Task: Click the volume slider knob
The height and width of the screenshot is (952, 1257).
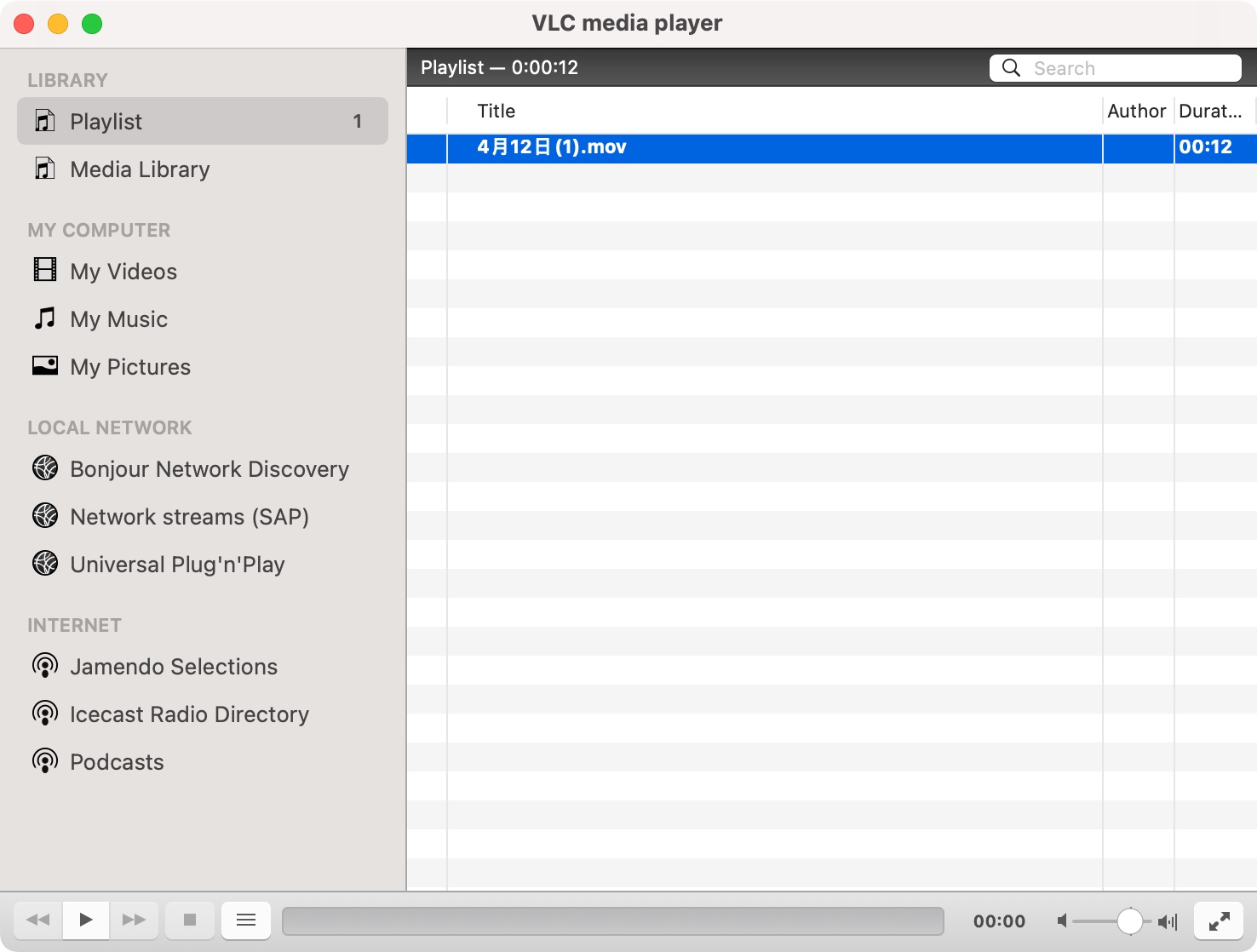Action: (x=1129, y=920)
